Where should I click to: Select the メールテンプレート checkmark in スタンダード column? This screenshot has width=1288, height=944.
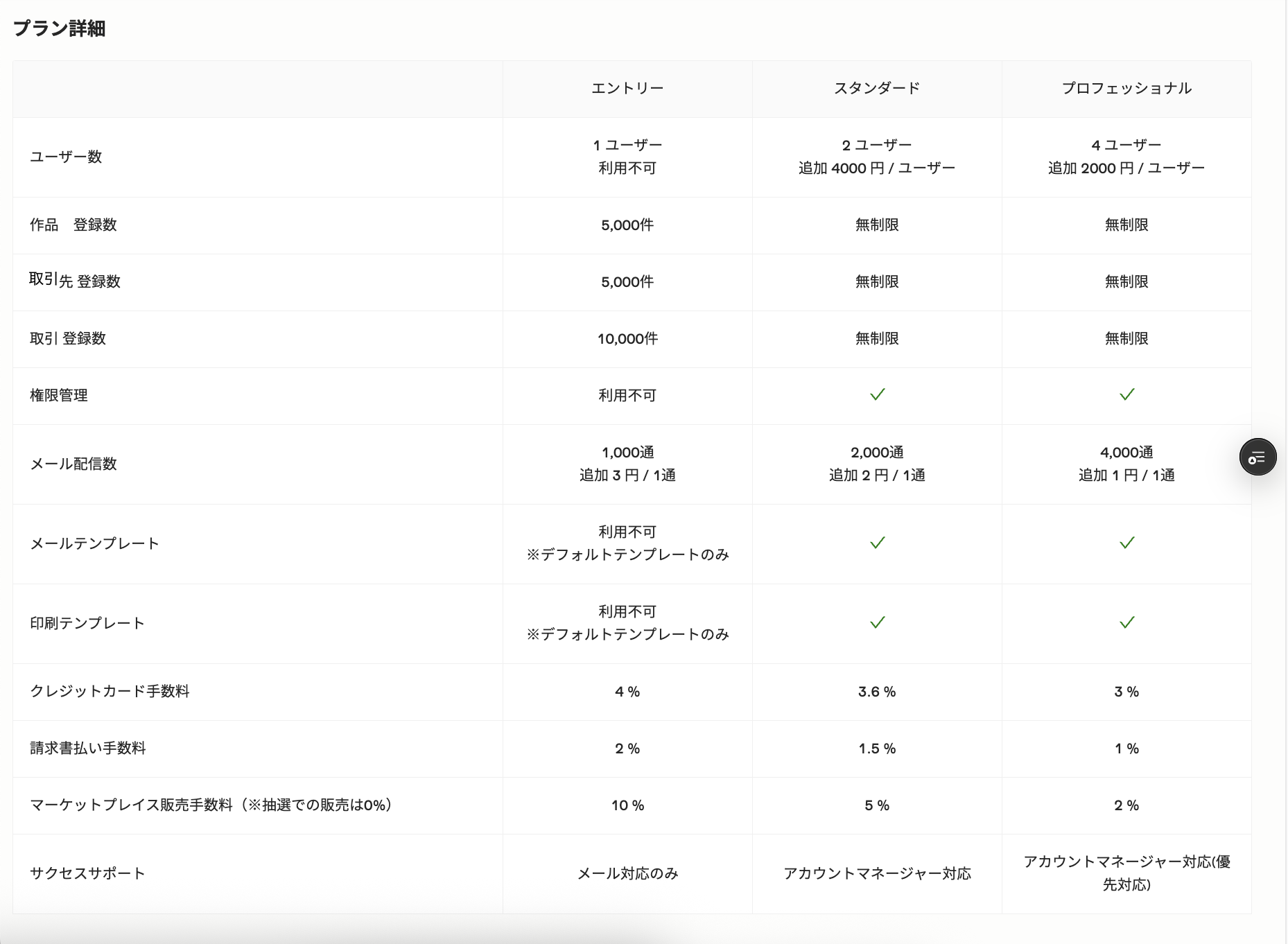(x=876, y=543)
